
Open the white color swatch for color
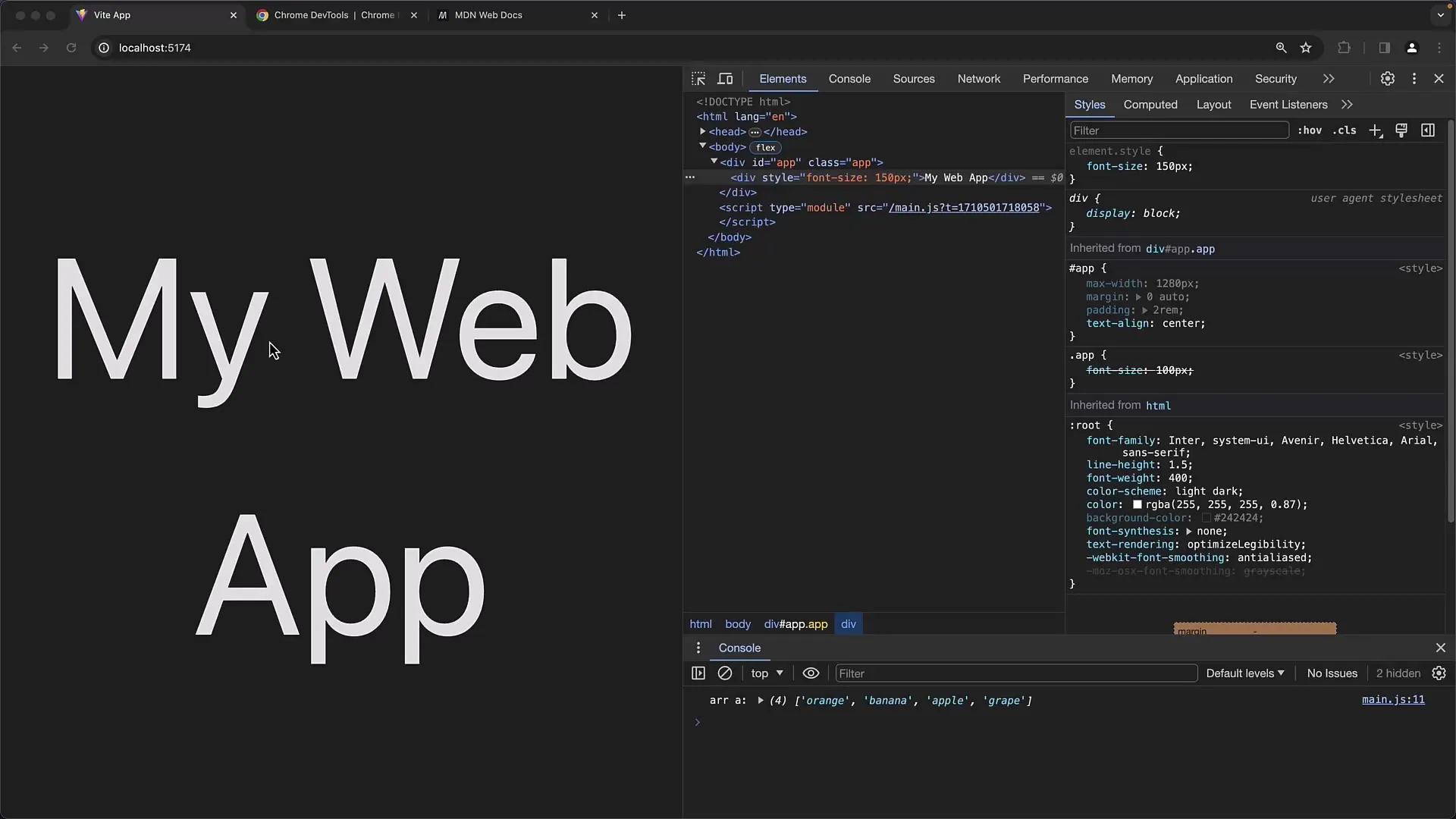point(1137,505)
